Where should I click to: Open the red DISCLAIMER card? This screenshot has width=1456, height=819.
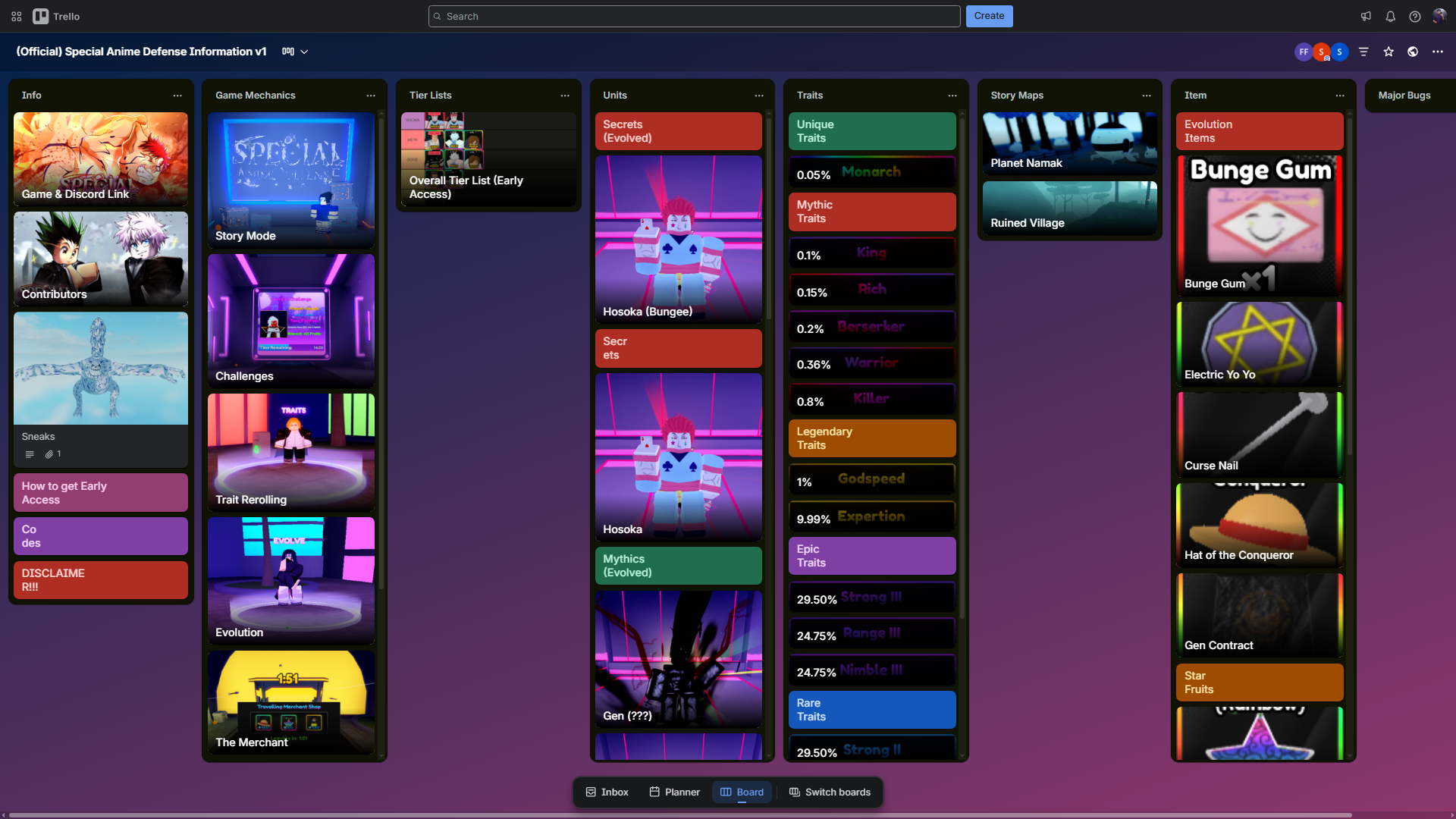pyautogui.click(x=100, y=580)
